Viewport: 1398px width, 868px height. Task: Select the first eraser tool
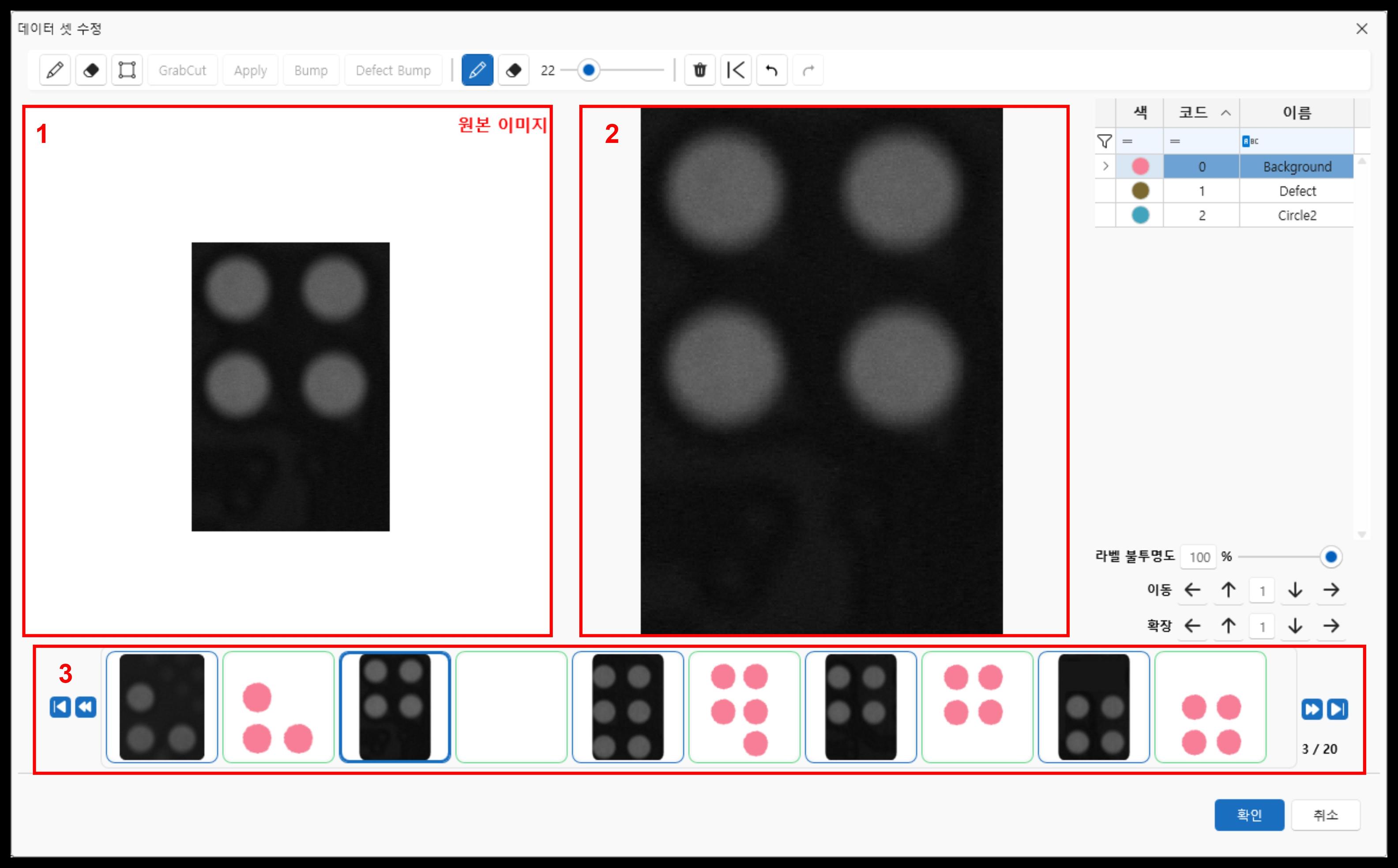point(91,70)
